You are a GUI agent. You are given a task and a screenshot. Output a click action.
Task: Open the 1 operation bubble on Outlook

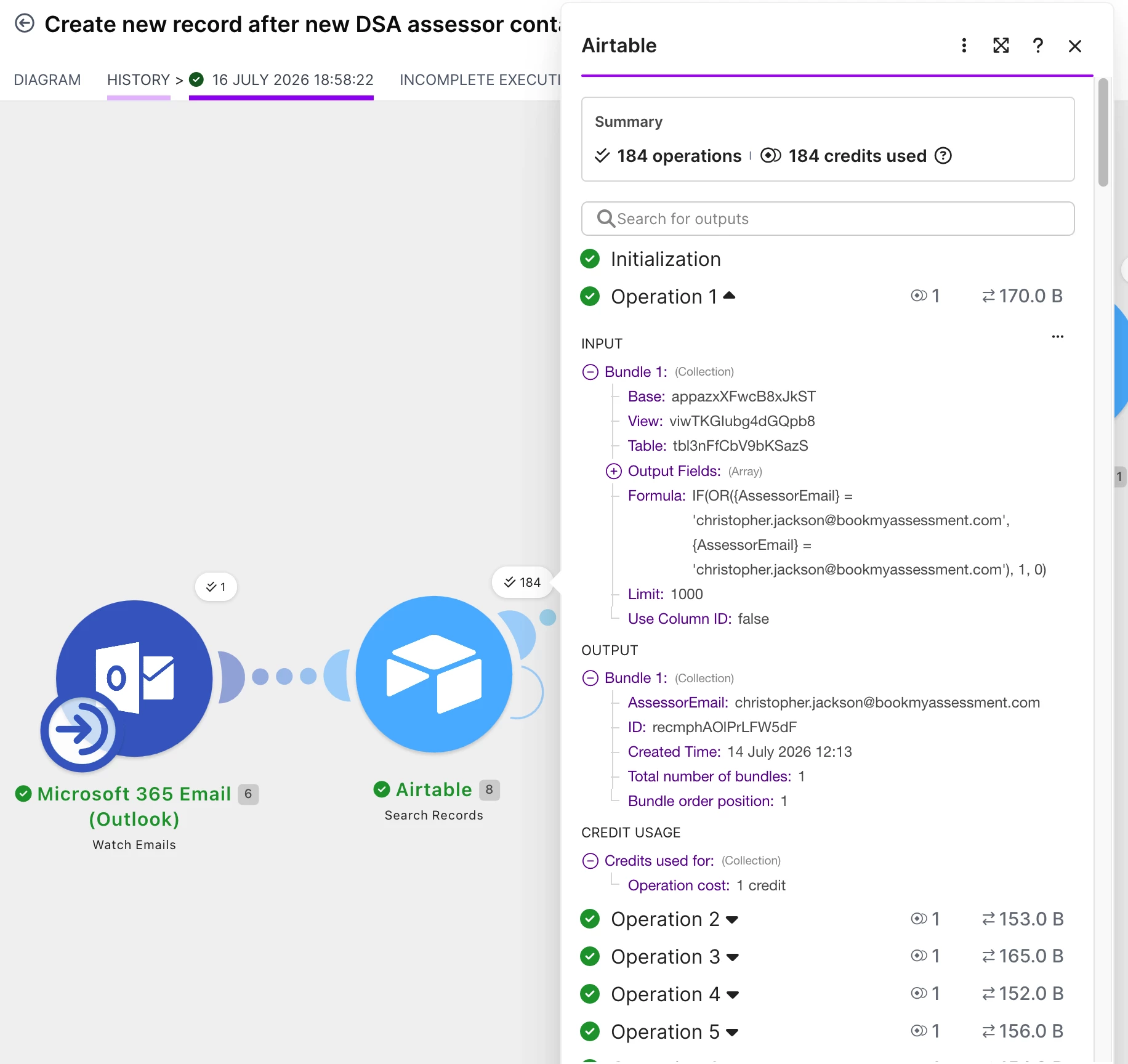(x=216, y=587)
